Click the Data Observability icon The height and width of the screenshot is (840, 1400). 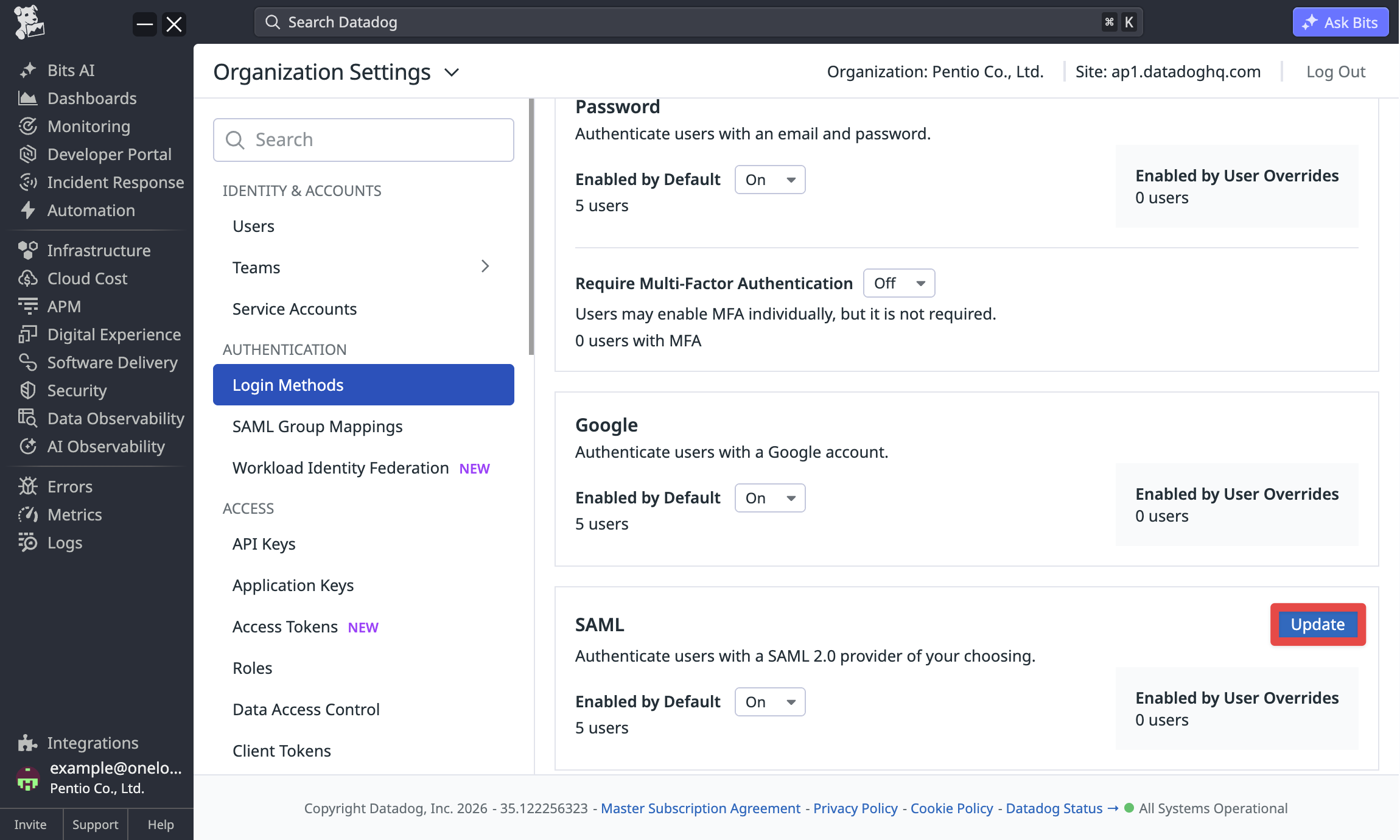28,419
